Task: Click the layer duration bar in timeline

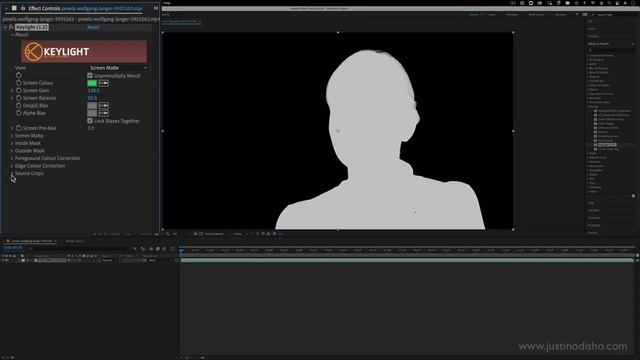Action: [407, 260]
